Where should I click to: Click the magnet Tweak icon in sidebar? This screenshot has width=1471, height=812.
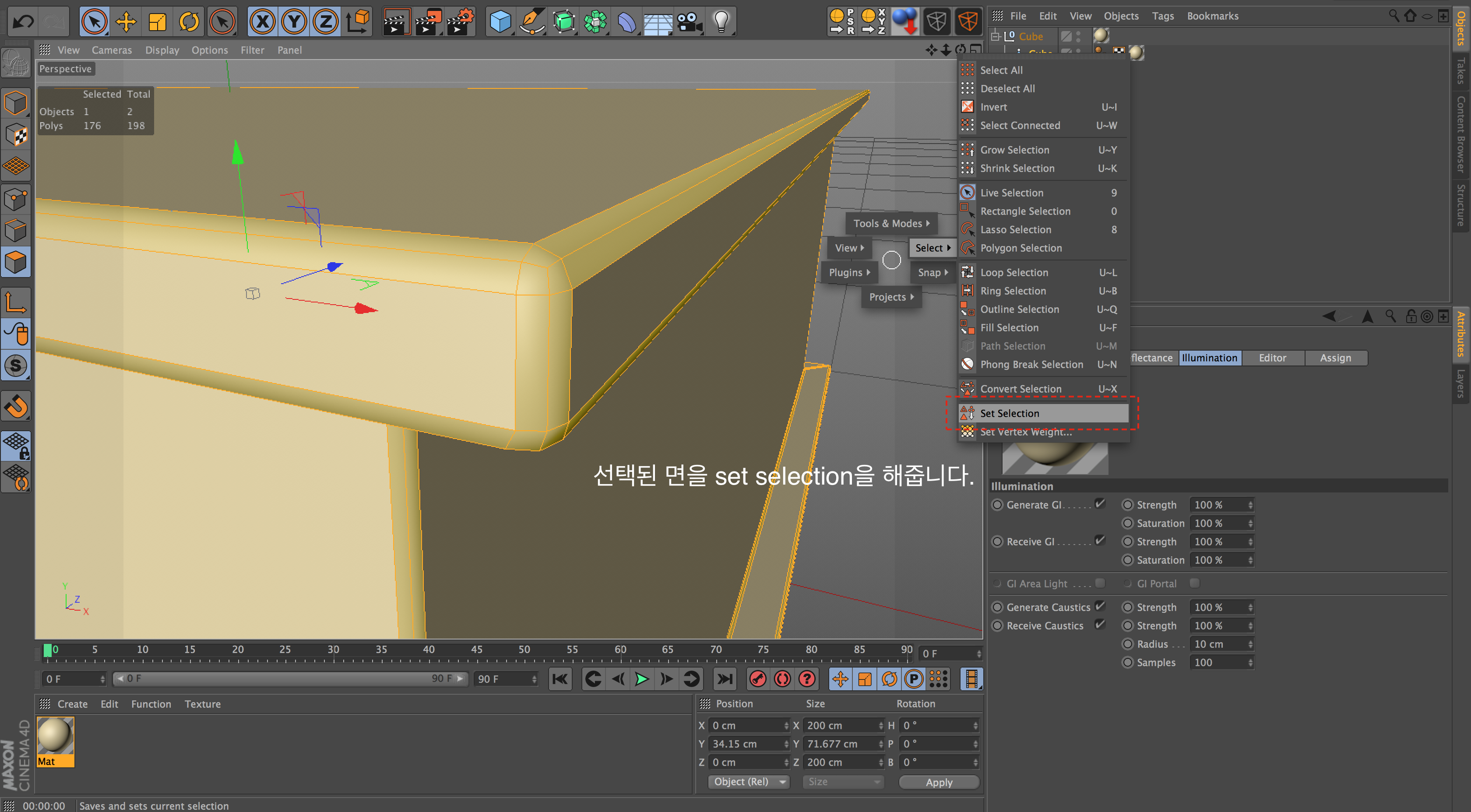(x=15, y=407)
